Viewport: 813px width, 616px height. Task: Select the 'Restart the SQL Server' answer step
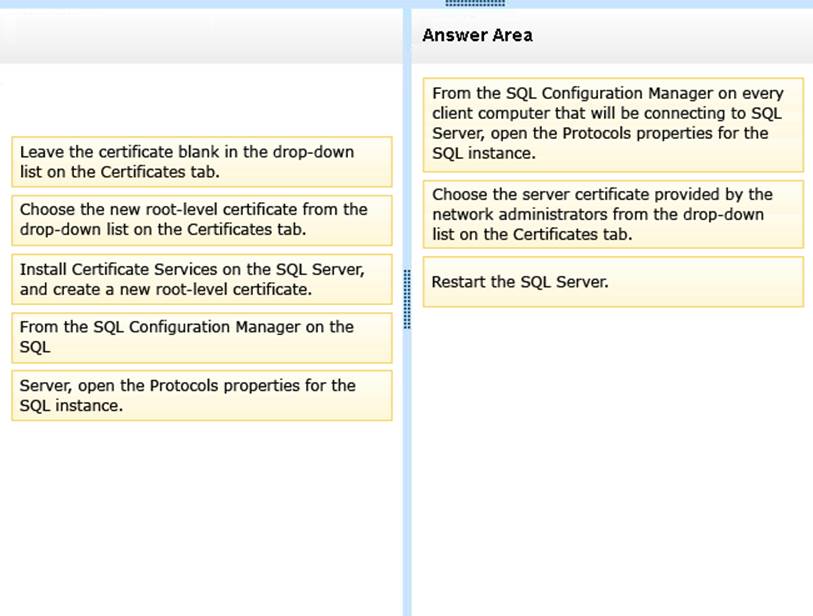(612, 282)
